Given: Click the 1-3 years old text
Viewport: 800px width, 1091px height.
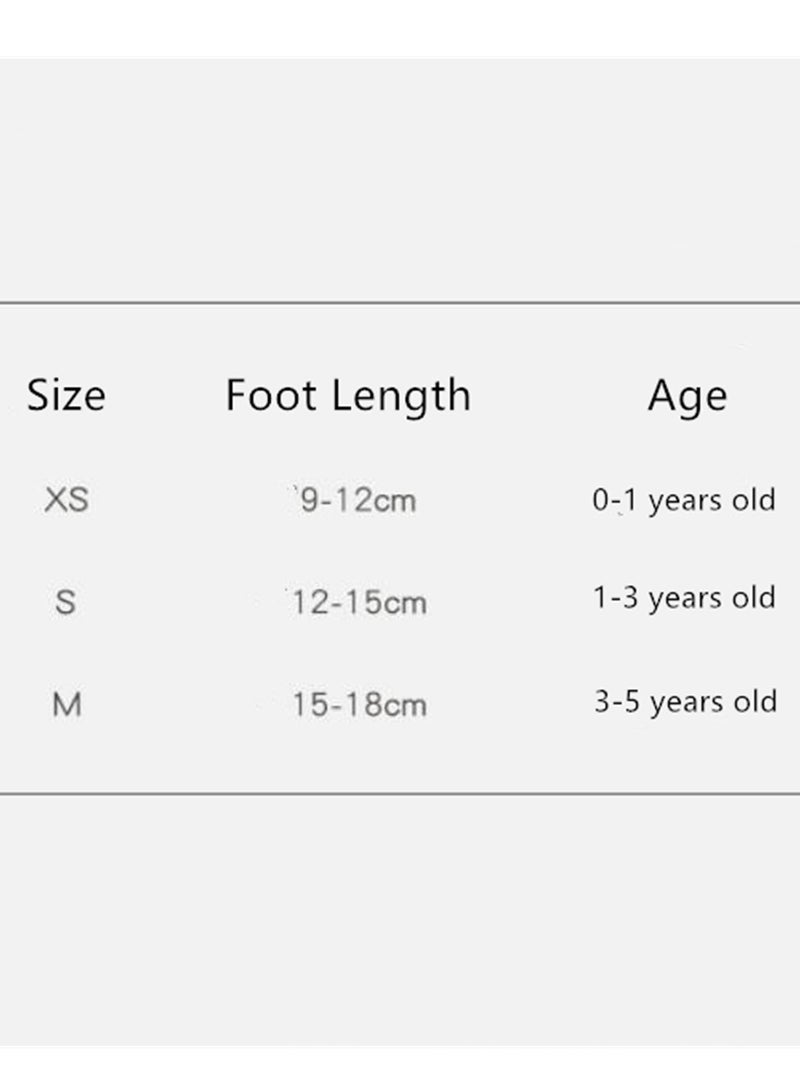Looking at the screenshot, I should tap(684, 598).
